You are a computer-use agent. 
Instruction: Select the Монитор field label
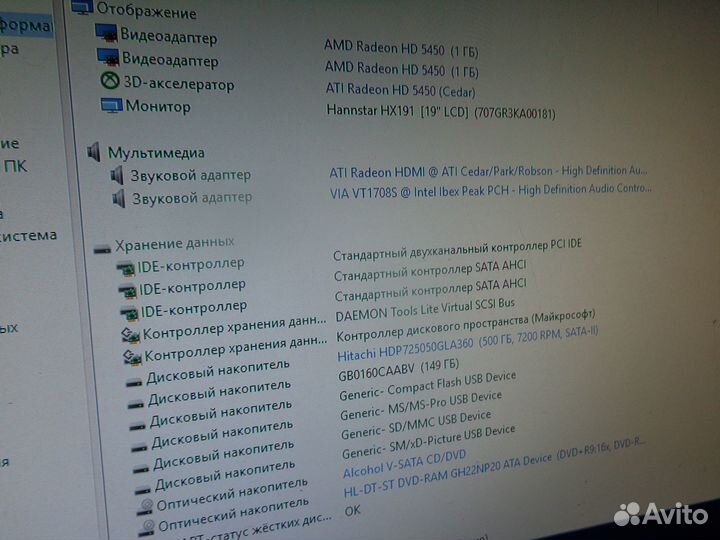point(158,107)
